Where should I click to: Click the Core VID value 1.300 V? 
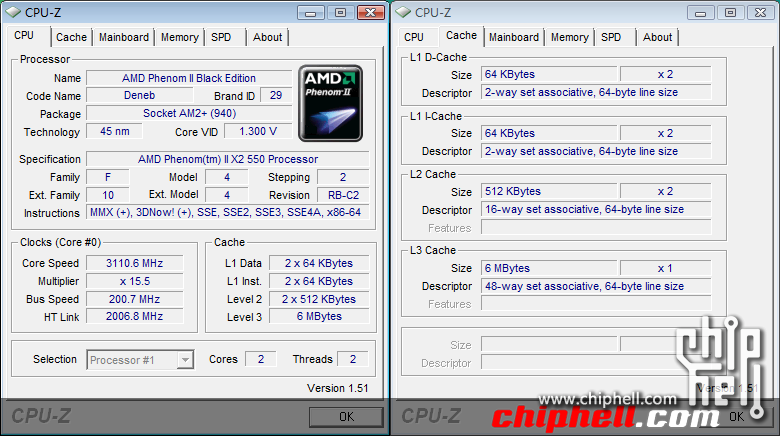pyautogui.click(x=258, y=131)
